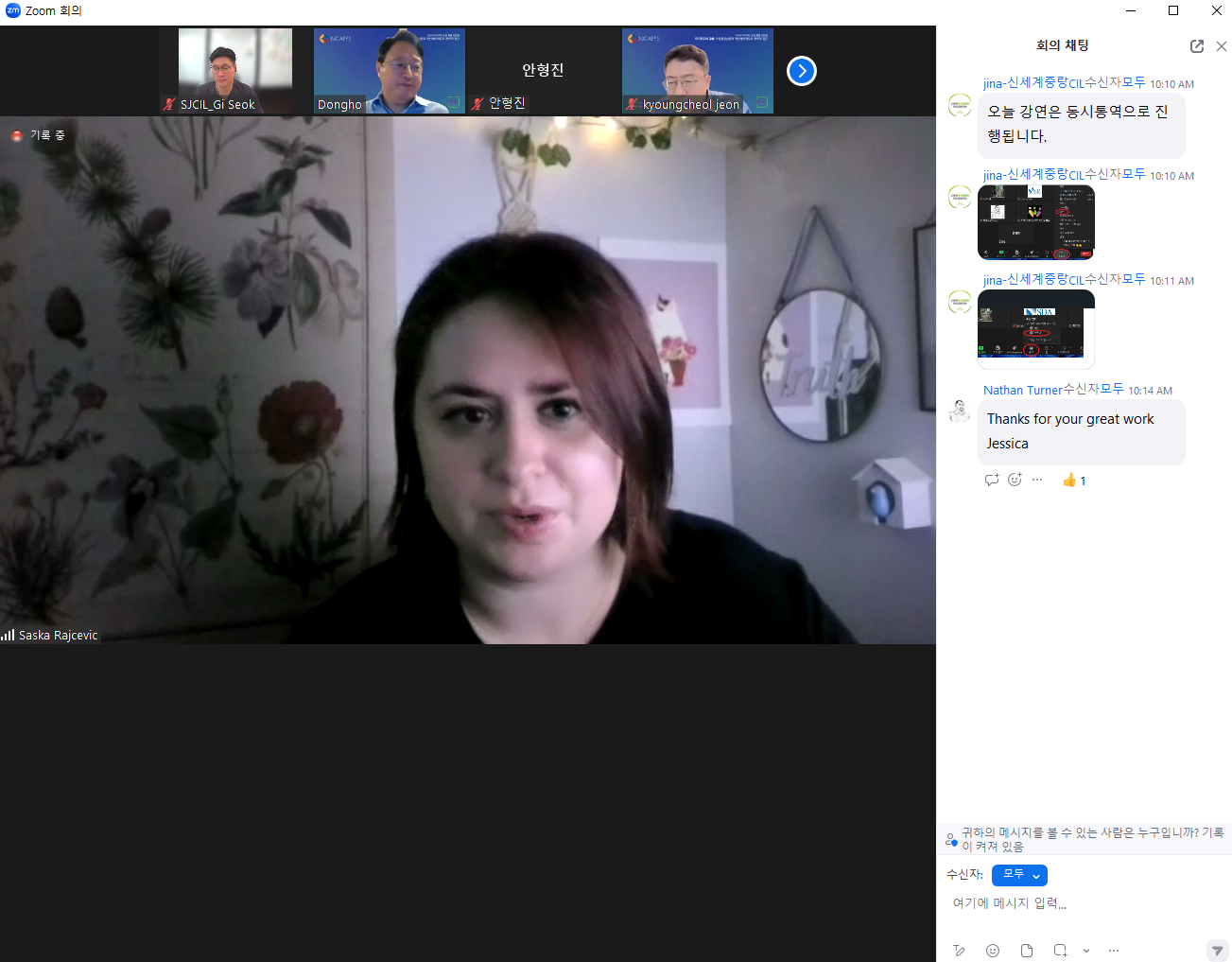
Task: Click the file attachment icon in chat
Action: [1027, 951]
